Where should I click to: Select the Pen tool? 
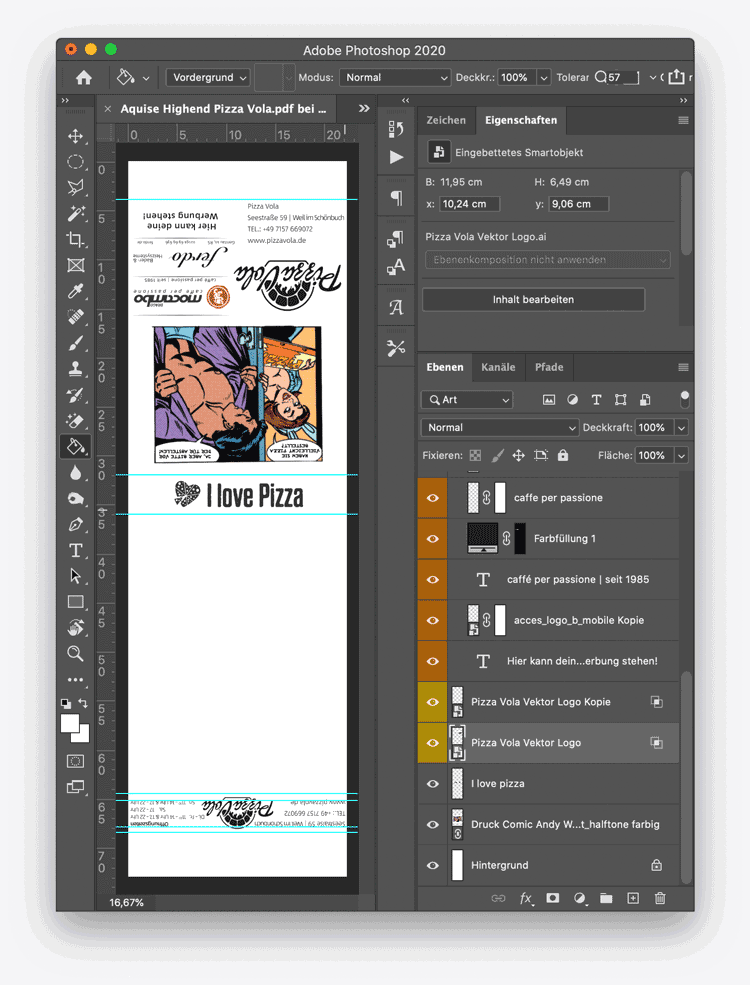coord(75,525)
